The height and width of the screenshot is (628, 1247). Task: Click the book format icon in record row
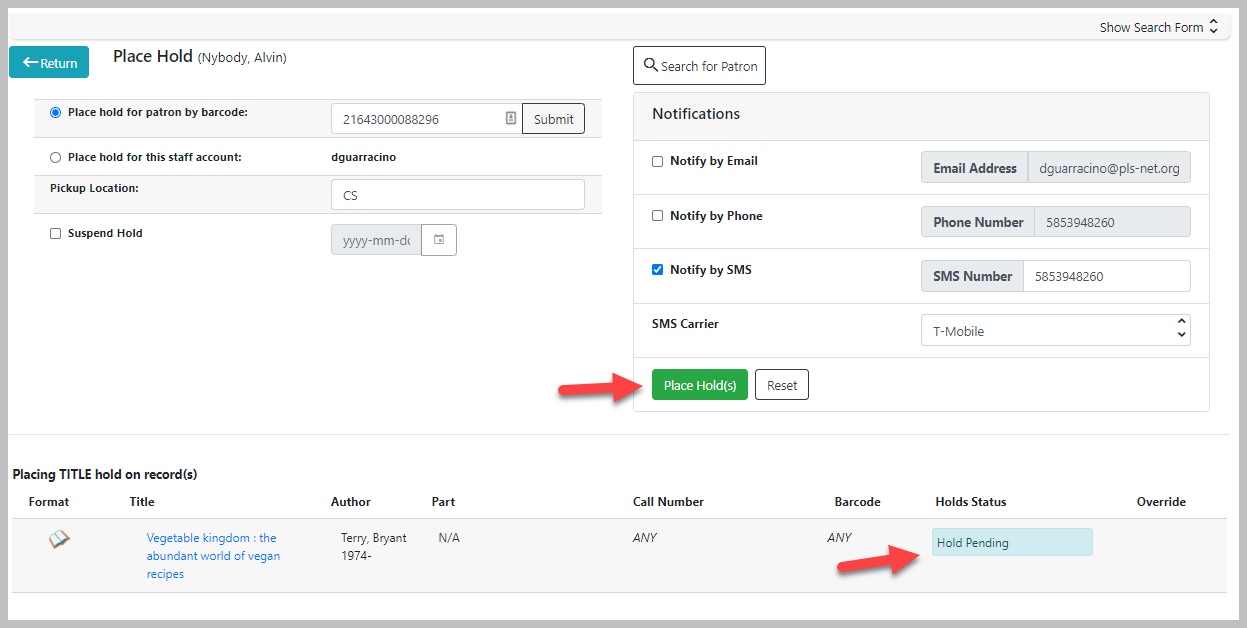[x=59, y=540]
